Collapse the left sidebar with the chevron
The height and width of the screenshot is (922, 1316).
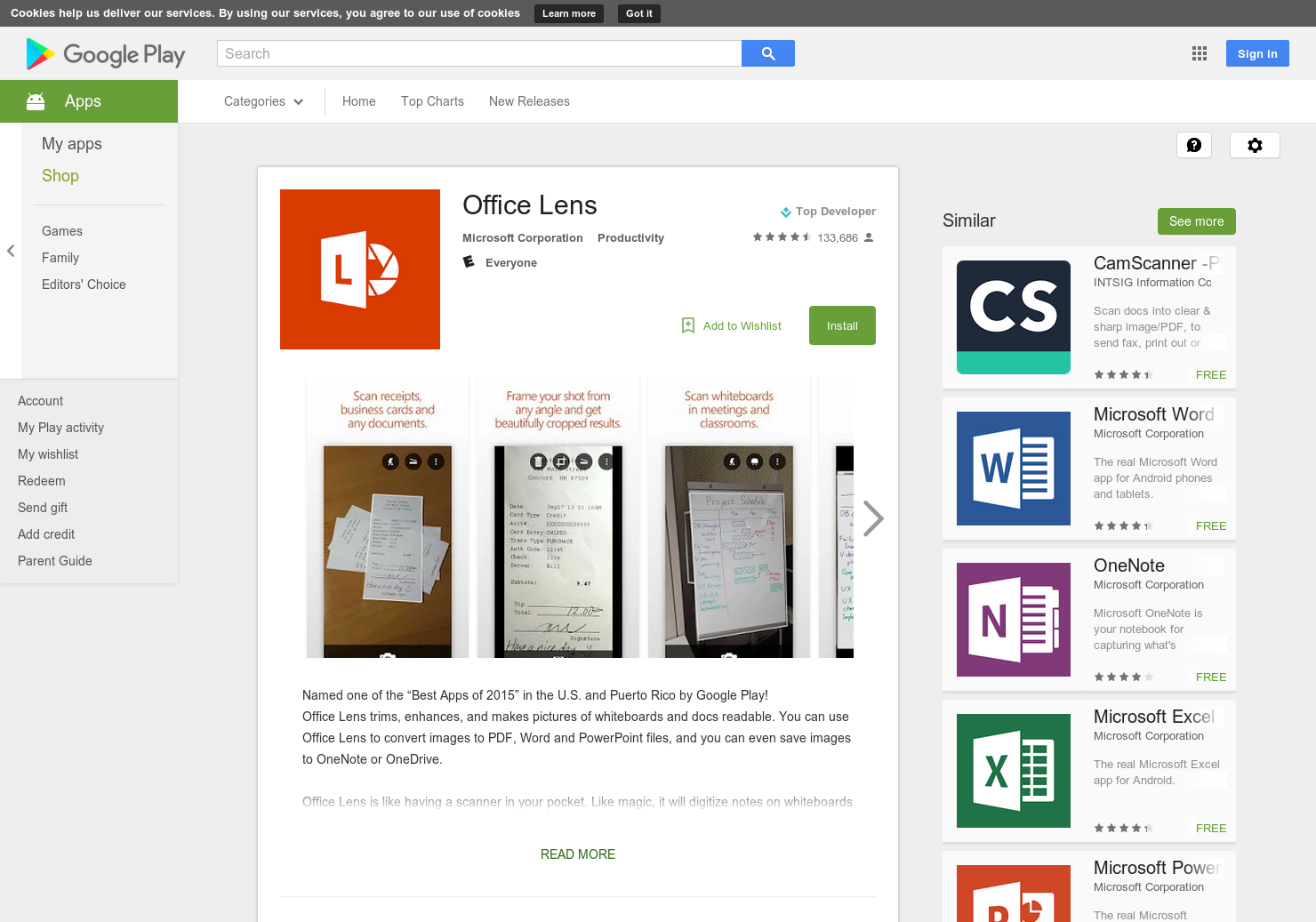11,251
